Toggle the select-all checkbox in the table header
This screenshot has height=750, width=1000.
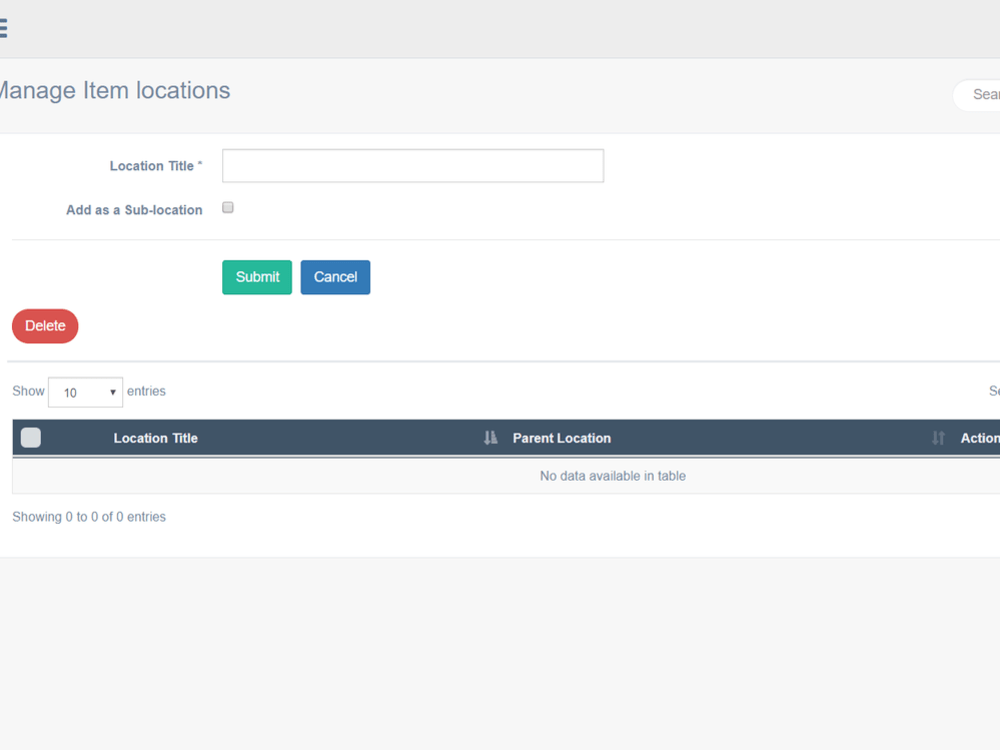(x=30, y=437)
